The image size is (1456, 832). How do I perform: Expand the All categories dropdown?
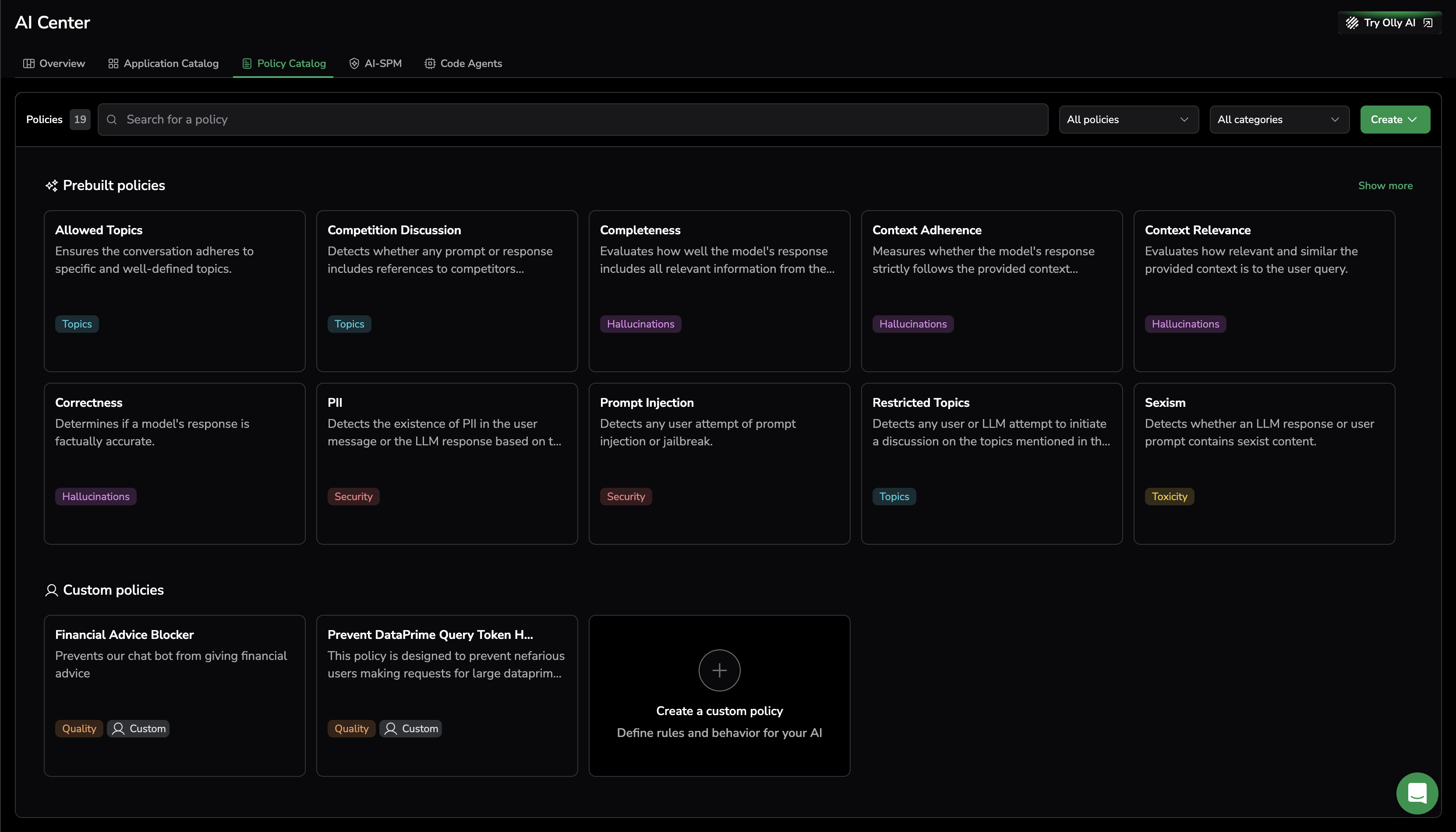(1279, 120)
